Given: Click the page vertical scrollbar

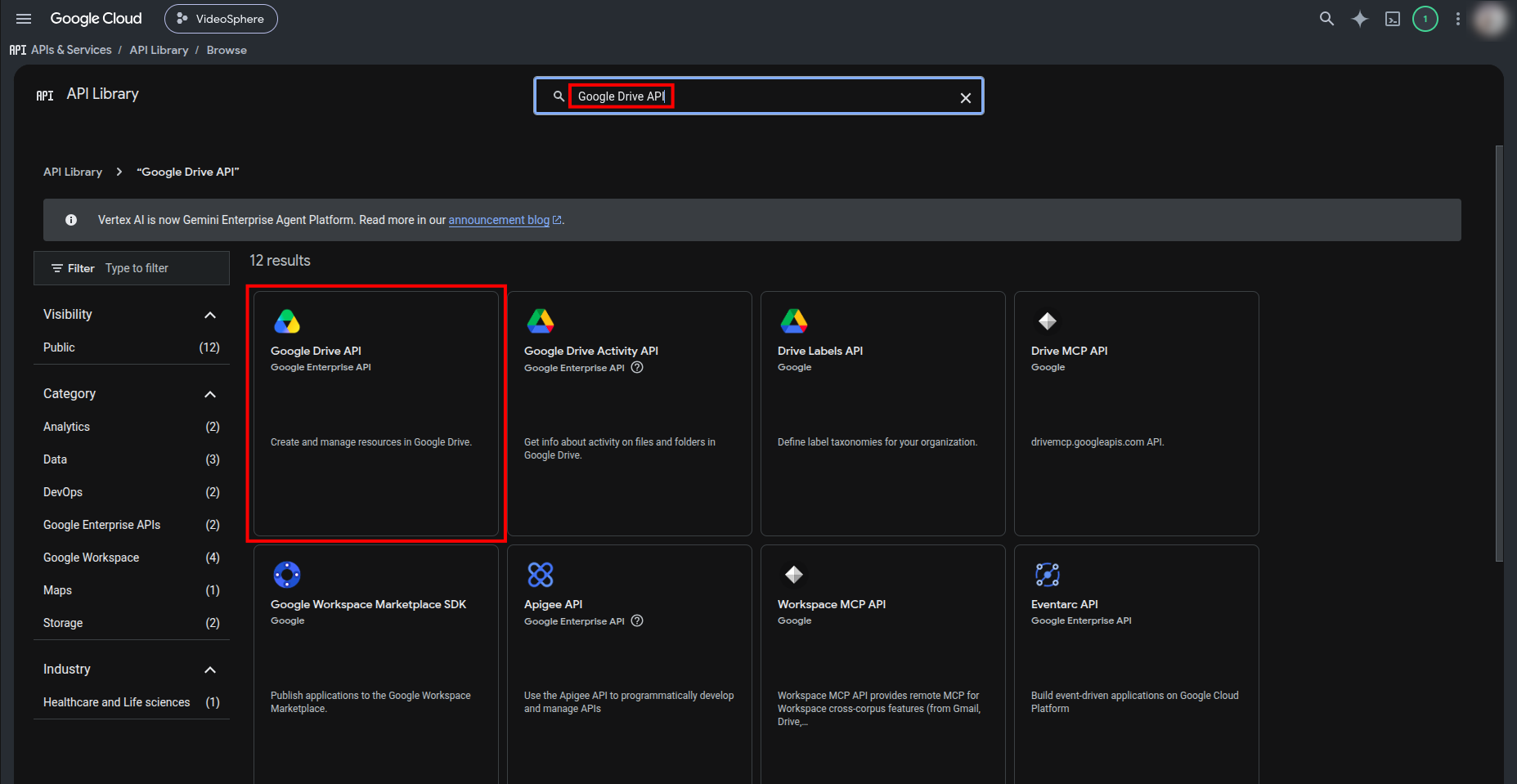Looking at the screenshot, I should coord(1498,353).
